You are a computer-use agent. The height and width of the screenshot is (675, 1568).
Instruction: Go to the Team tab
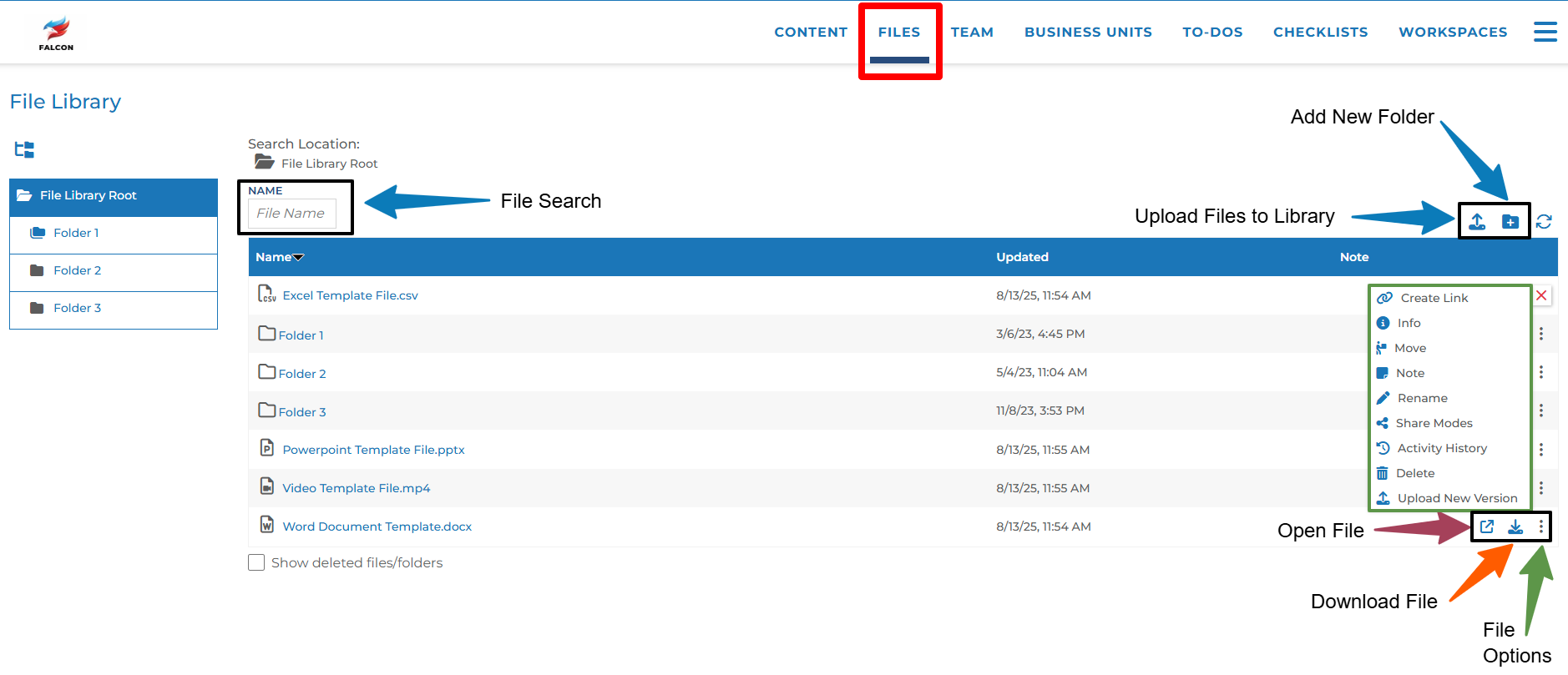(x=972, y=33)
